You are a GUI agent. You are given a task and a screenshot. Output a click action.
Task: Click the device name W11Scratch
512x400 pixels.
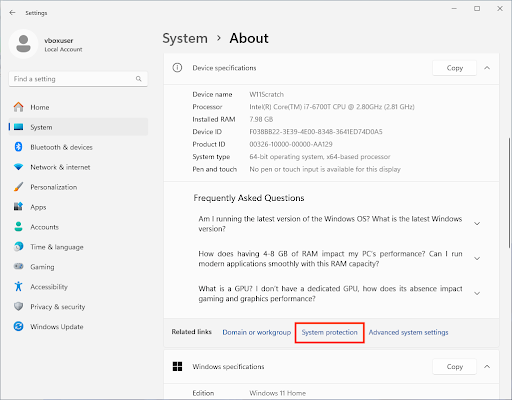pyautogui.click(x=267, y=94)
